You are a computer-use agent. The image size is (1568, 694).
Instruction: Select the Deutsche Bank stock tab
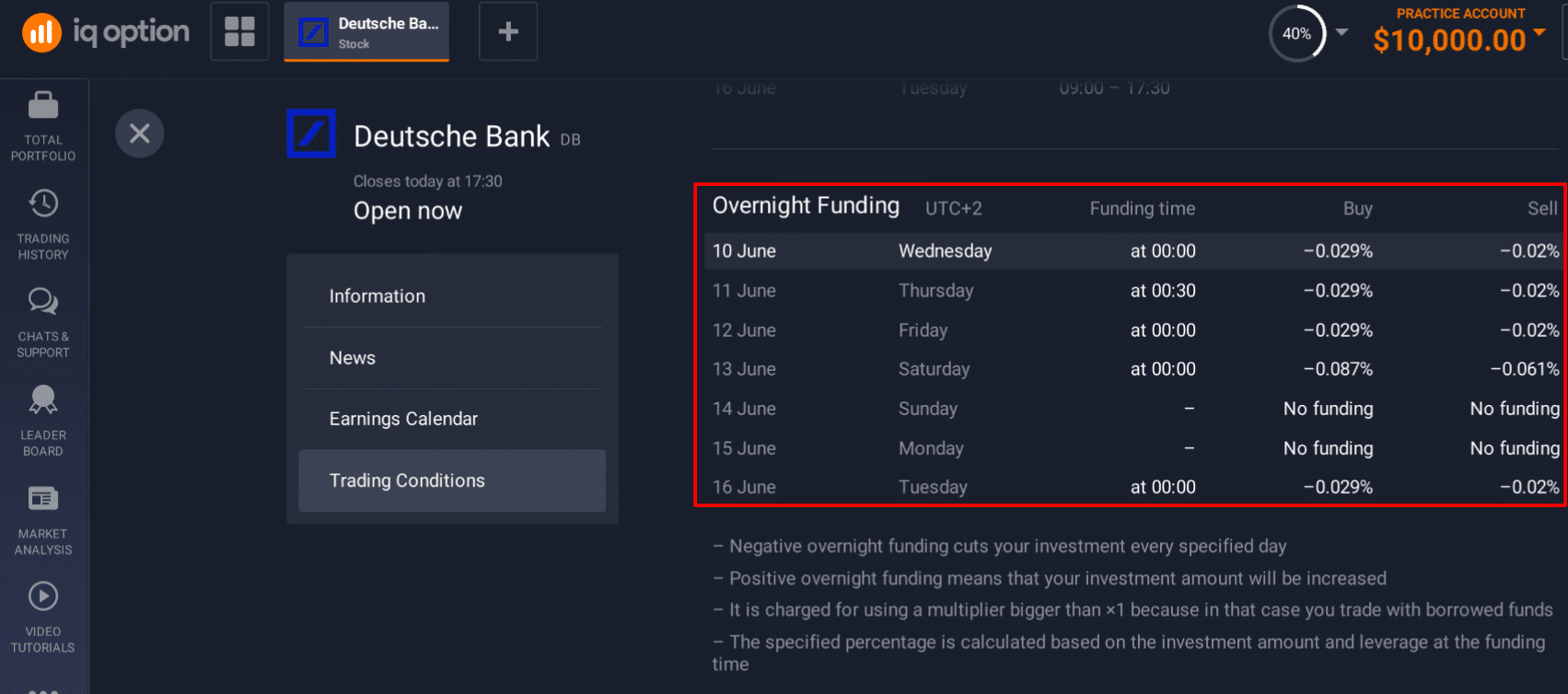[x=366, y=30]
